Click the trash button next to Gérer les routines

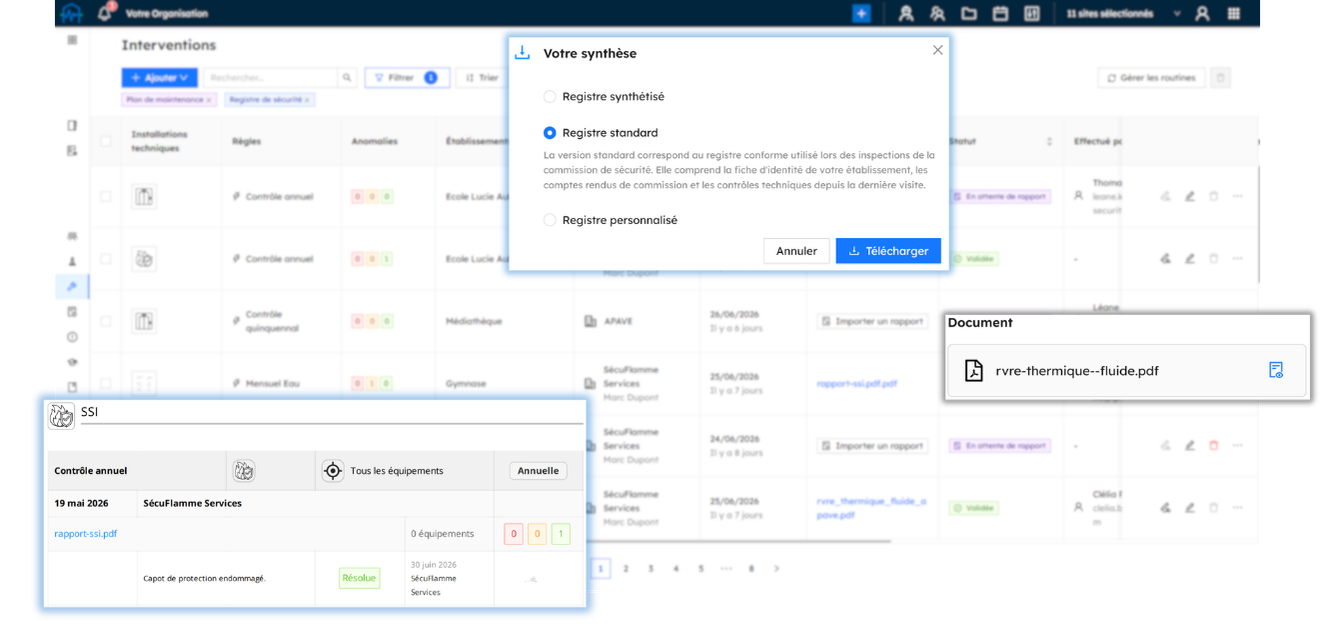pyautogui.click(x=1220, y=77)
